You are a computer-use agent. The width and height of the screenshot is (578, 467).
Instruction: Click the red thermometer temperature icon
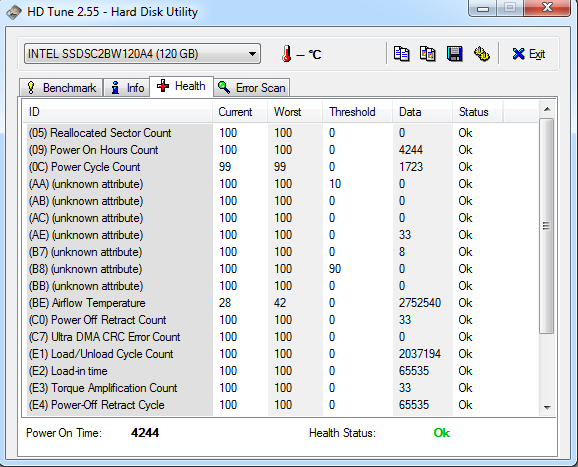[287, 54]
